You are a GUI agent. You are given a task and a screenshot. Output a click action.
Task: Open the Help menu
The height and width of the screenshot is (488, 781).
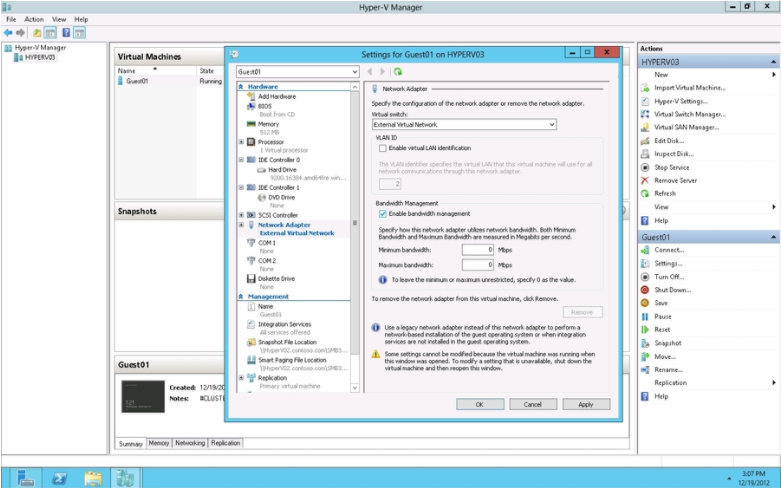coord(81,19)
